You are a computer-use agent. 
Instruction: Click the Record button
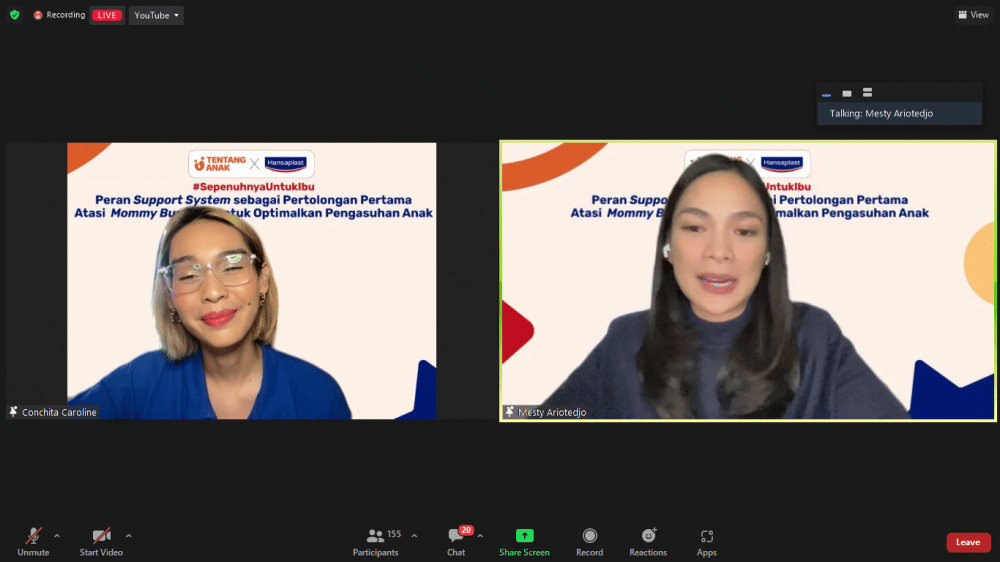click(589, 542)
